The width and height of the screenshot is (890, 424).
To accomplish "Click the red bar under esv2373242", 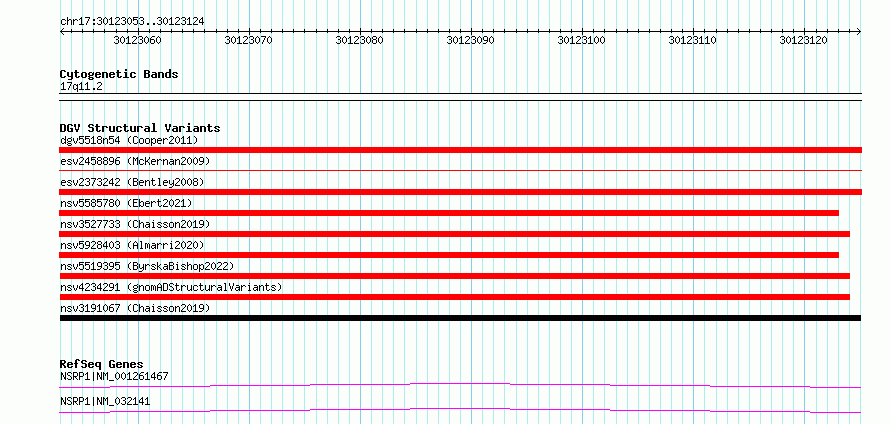I will pos(460,192).
